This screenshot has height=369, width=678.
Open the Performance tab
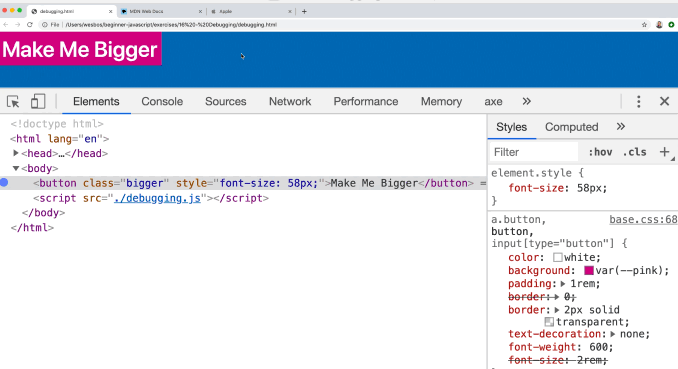(x=366, y=102)
